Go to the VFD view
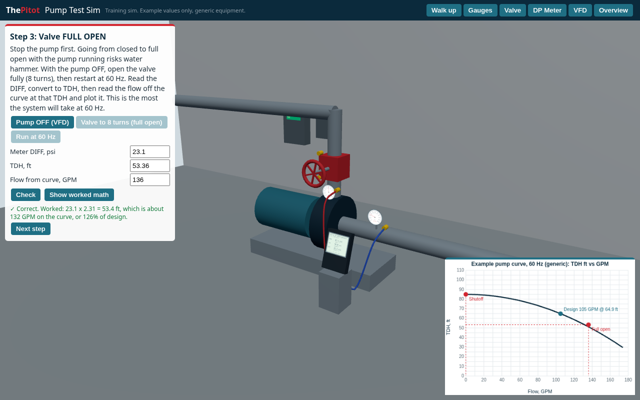 click(x=580, y=10)
